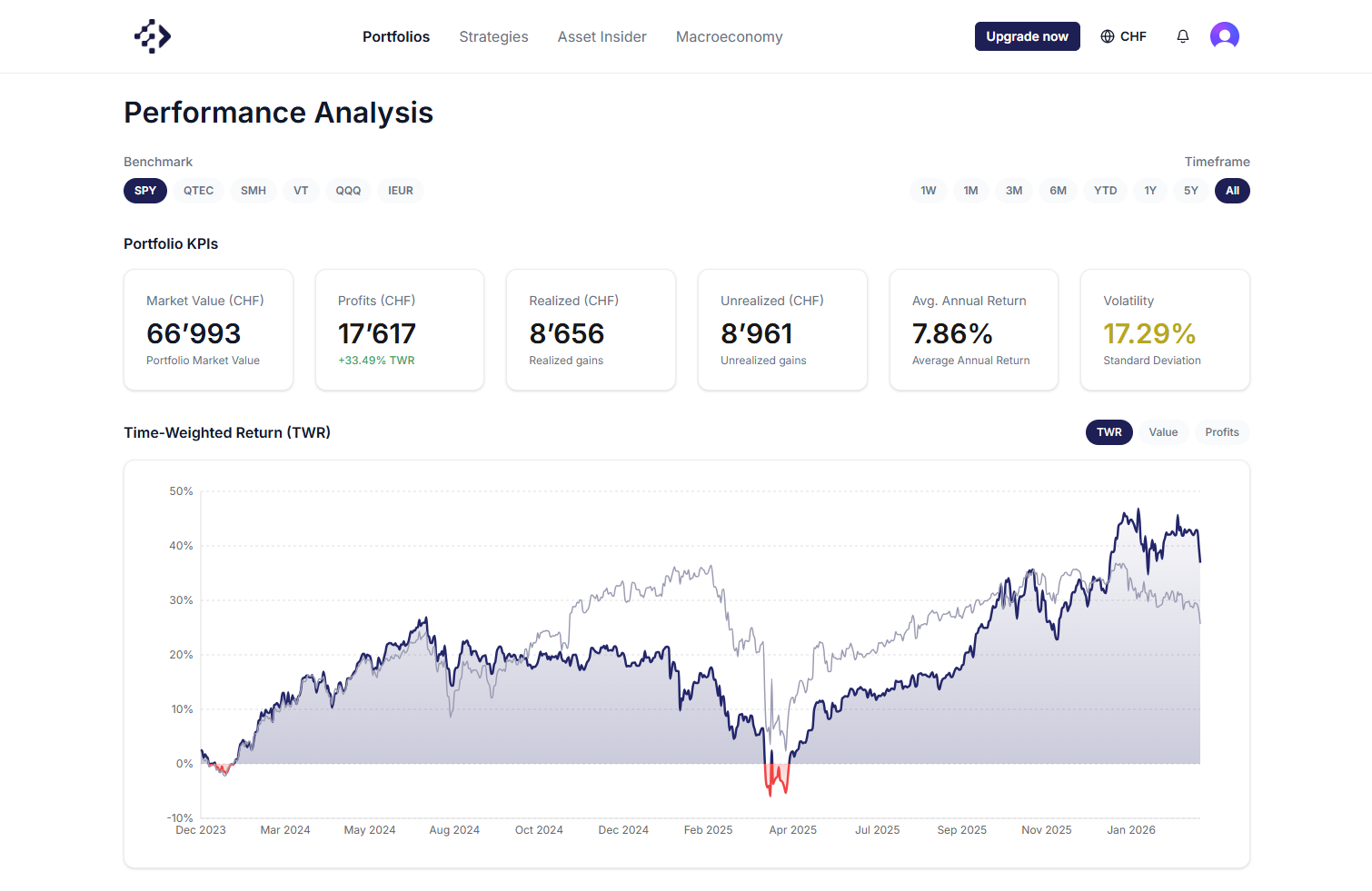Open the profile avatar menu
1372x891 pixels.
pos(1224,35)
